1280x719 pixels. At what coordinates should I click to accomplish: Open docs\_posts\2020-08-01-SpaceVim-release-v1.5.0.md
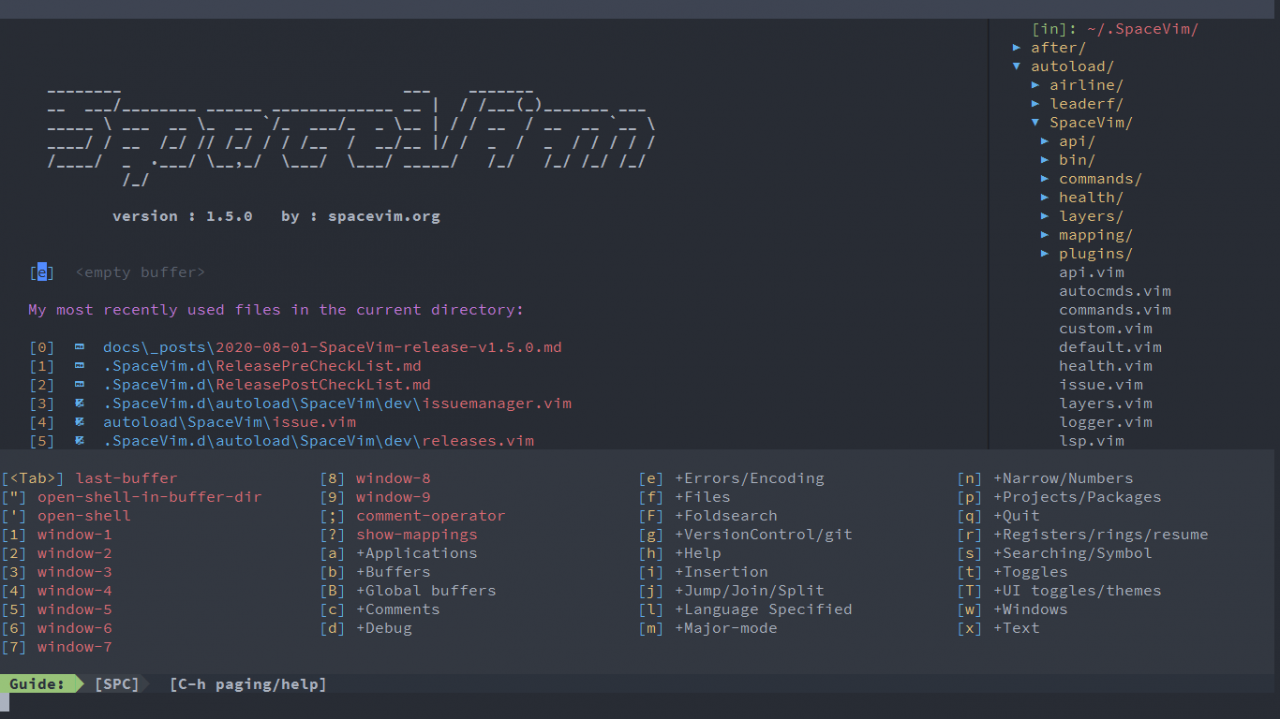tap(332, 347)
